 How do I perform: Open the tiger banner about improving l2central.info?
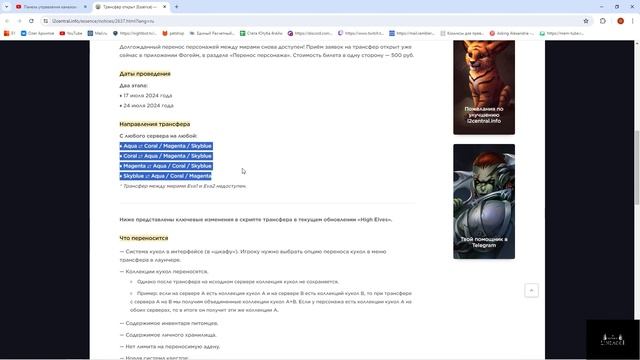tap(484, 87)
